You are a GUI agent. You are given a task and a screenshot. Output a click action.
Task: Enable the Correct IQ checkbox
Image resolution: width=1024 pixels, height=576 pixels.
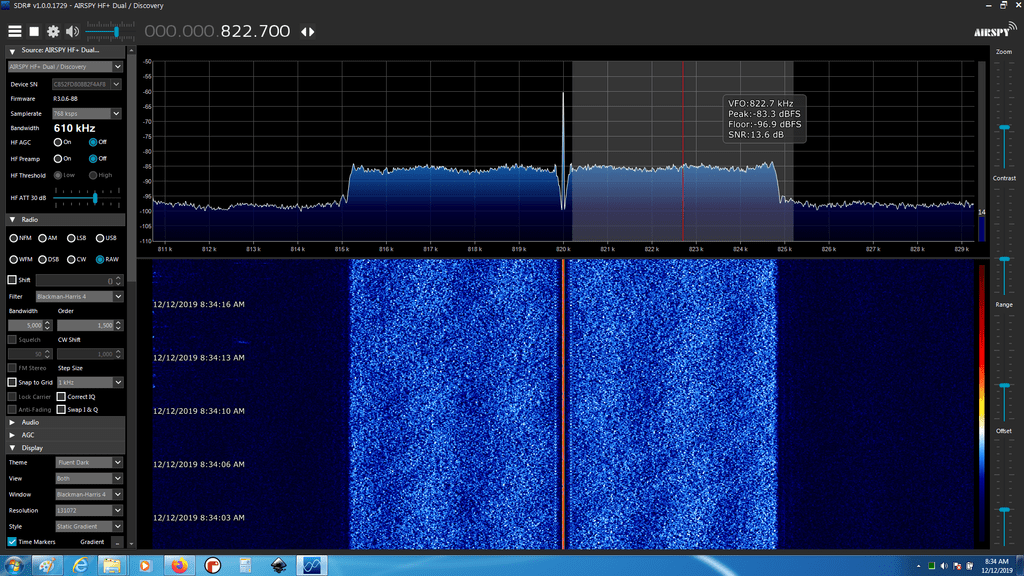[61, 396]
